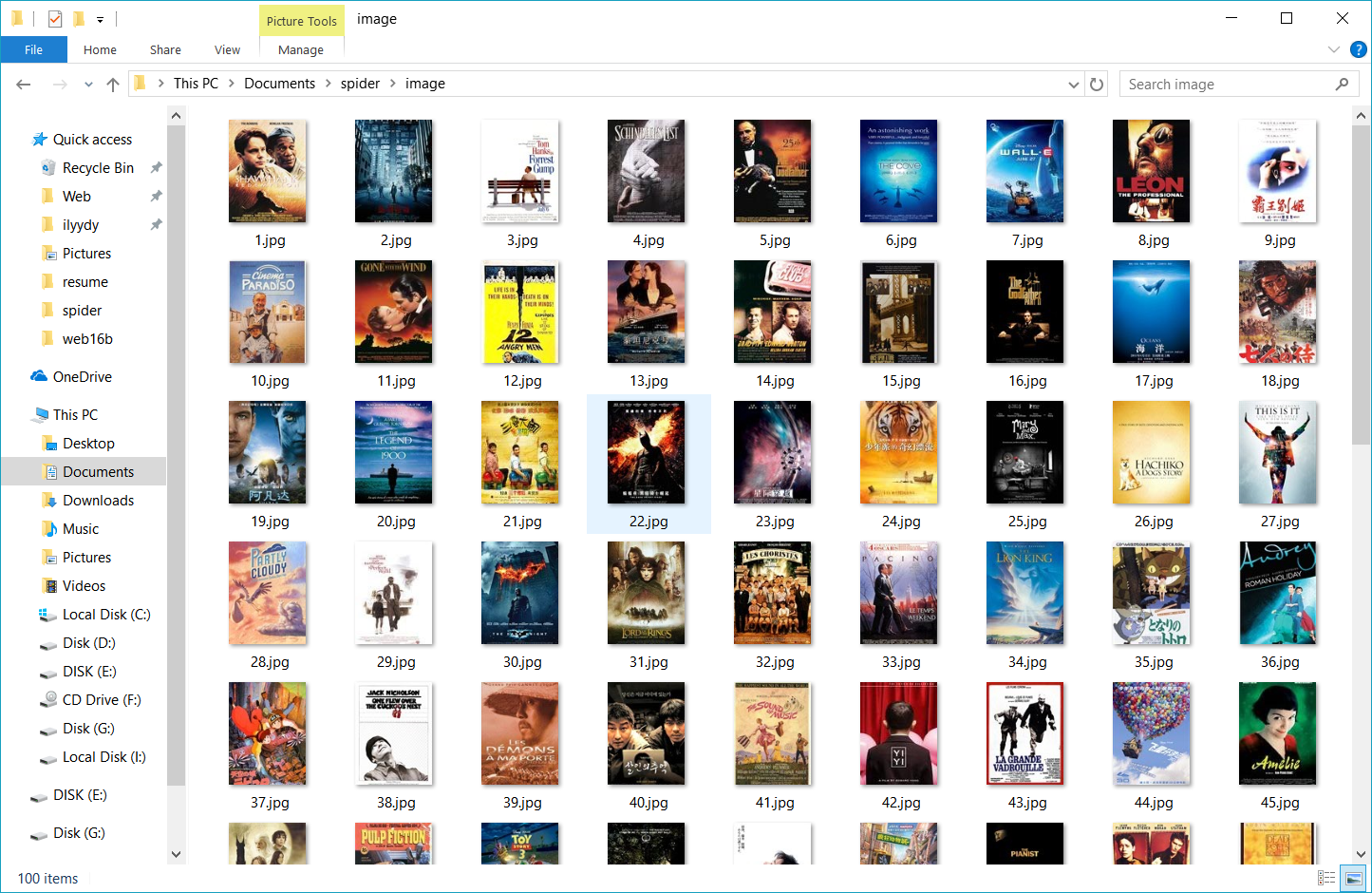Open Customize Quick Access Toolbar dropdown
Viewport: 1372px width, 893px height.
point(100,19)
